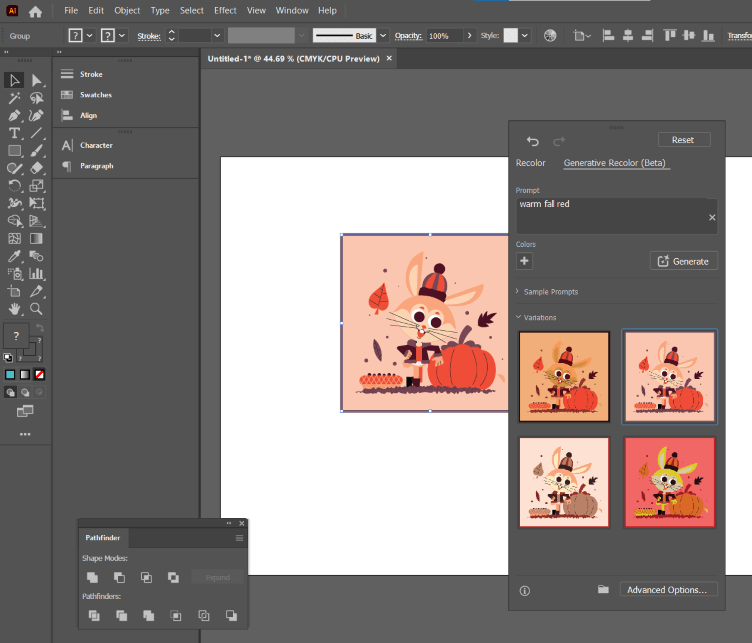752x643 pixels.
Task: Set paint to None swatch
Action: click(x=39, y=375)
